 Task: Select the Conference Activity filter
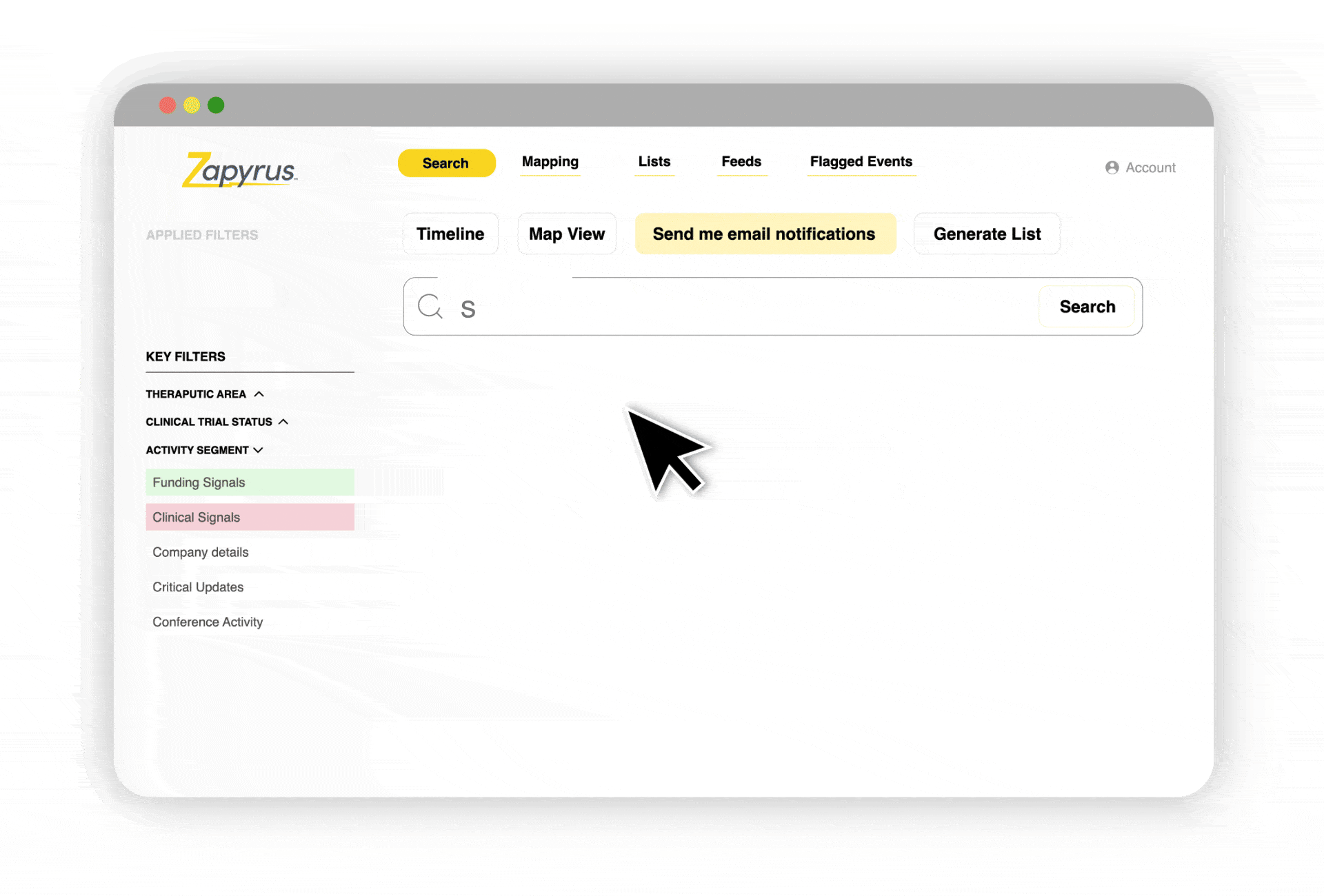(208, 622)
